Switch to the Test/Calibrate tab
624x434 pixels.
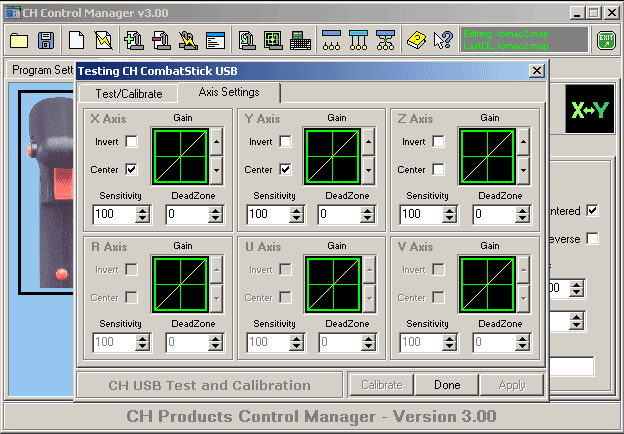coord(129,94)
